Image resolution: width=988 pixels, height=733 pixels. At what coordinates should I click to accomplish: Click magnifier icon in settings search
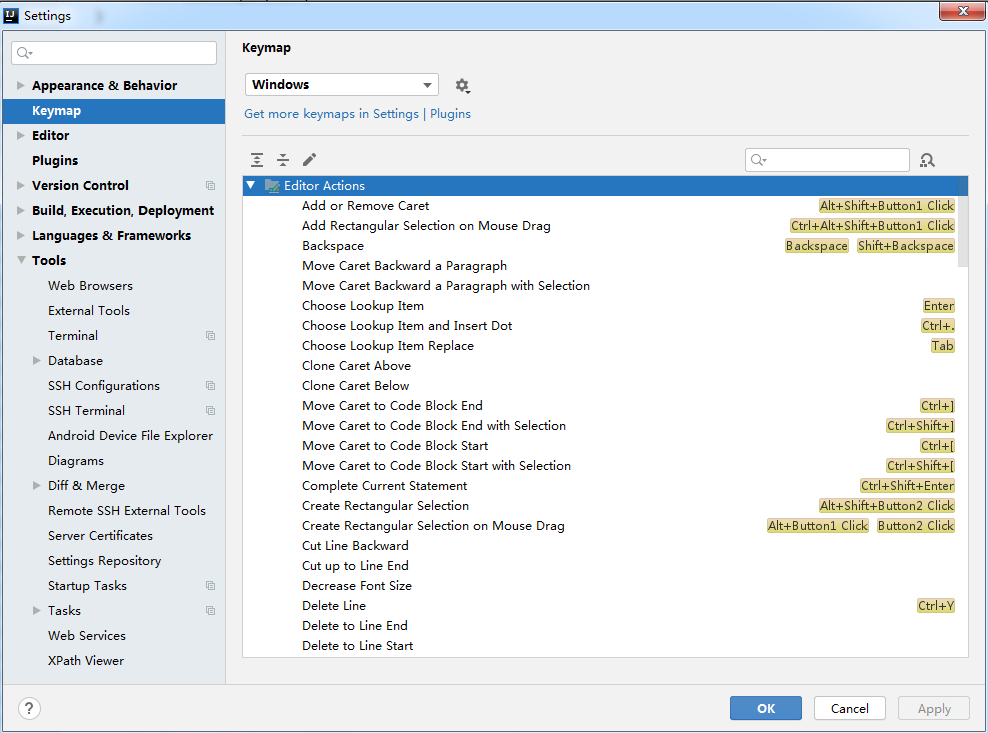25,53
